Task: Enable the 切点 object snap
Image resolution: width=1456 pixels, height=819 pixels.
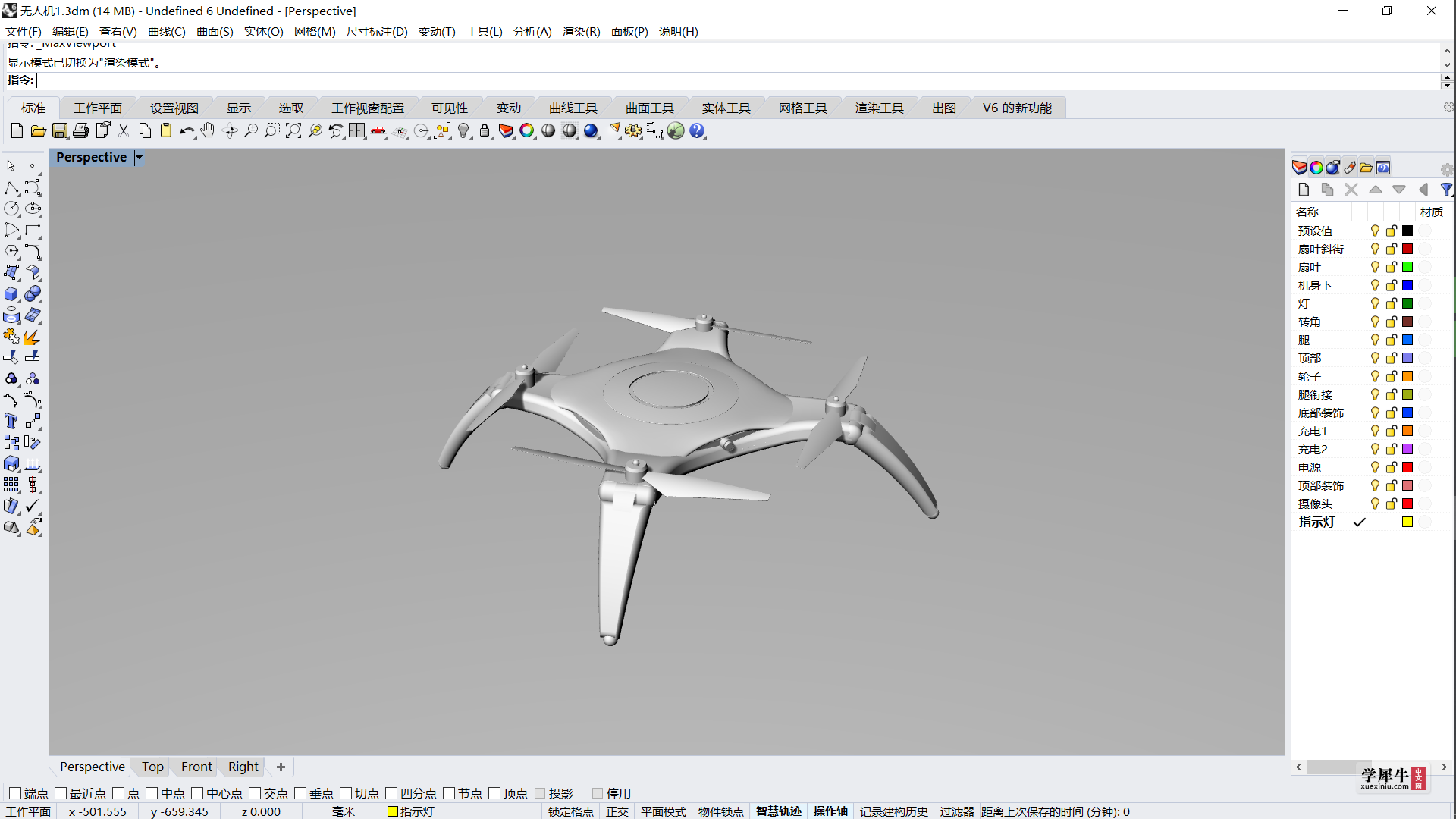Action: pos(346,793)
